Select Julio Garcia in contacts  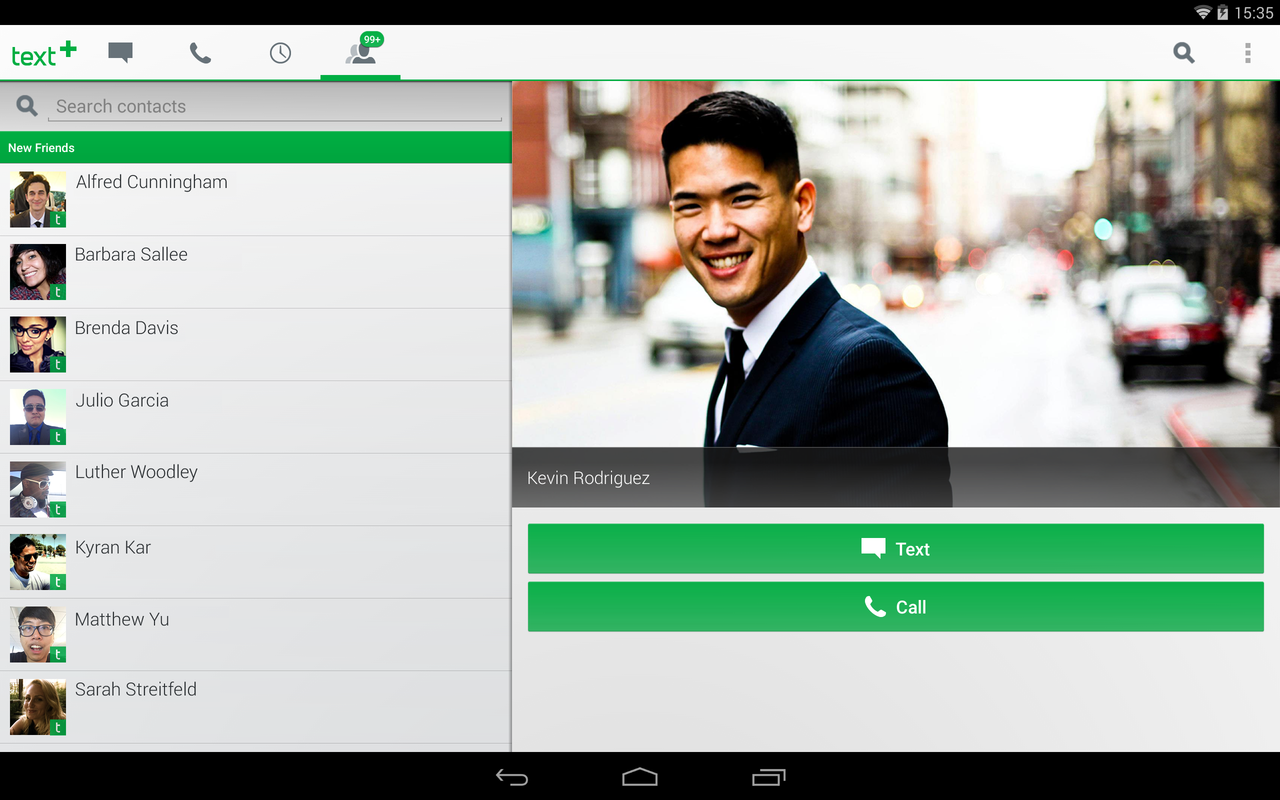[255, 417]
